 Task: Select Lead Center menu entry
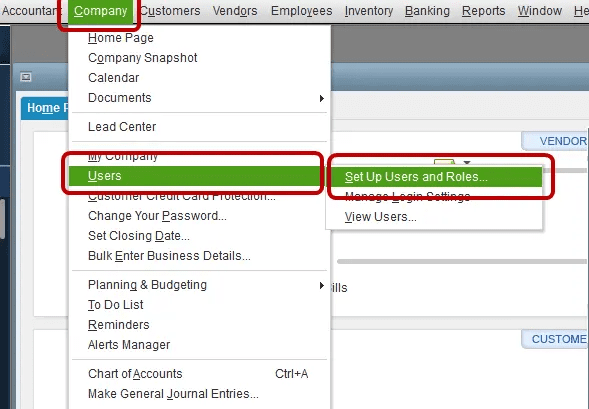tap(199, 127)
